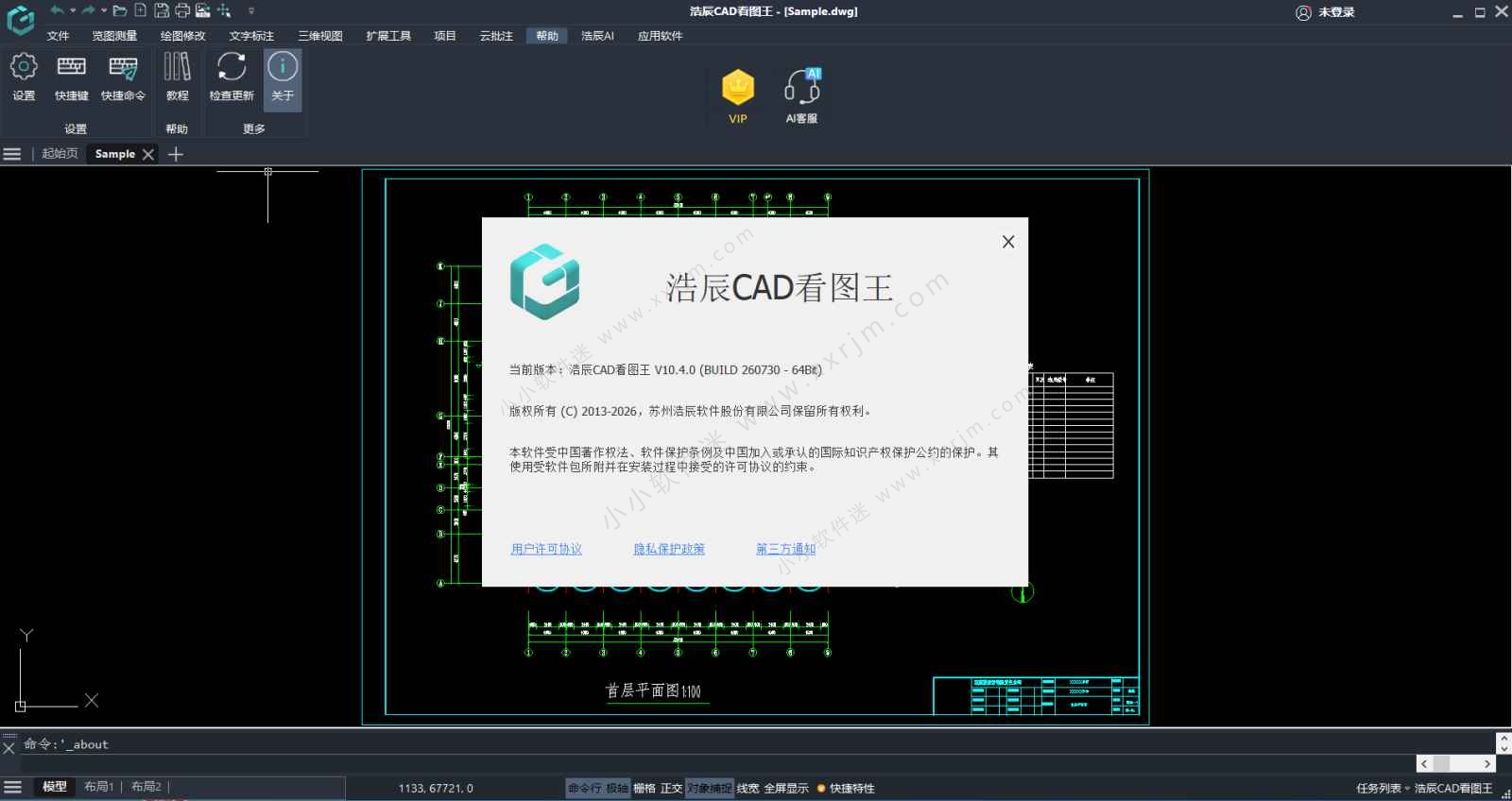Switch to the 布局1 layout tab

point(99,787)
